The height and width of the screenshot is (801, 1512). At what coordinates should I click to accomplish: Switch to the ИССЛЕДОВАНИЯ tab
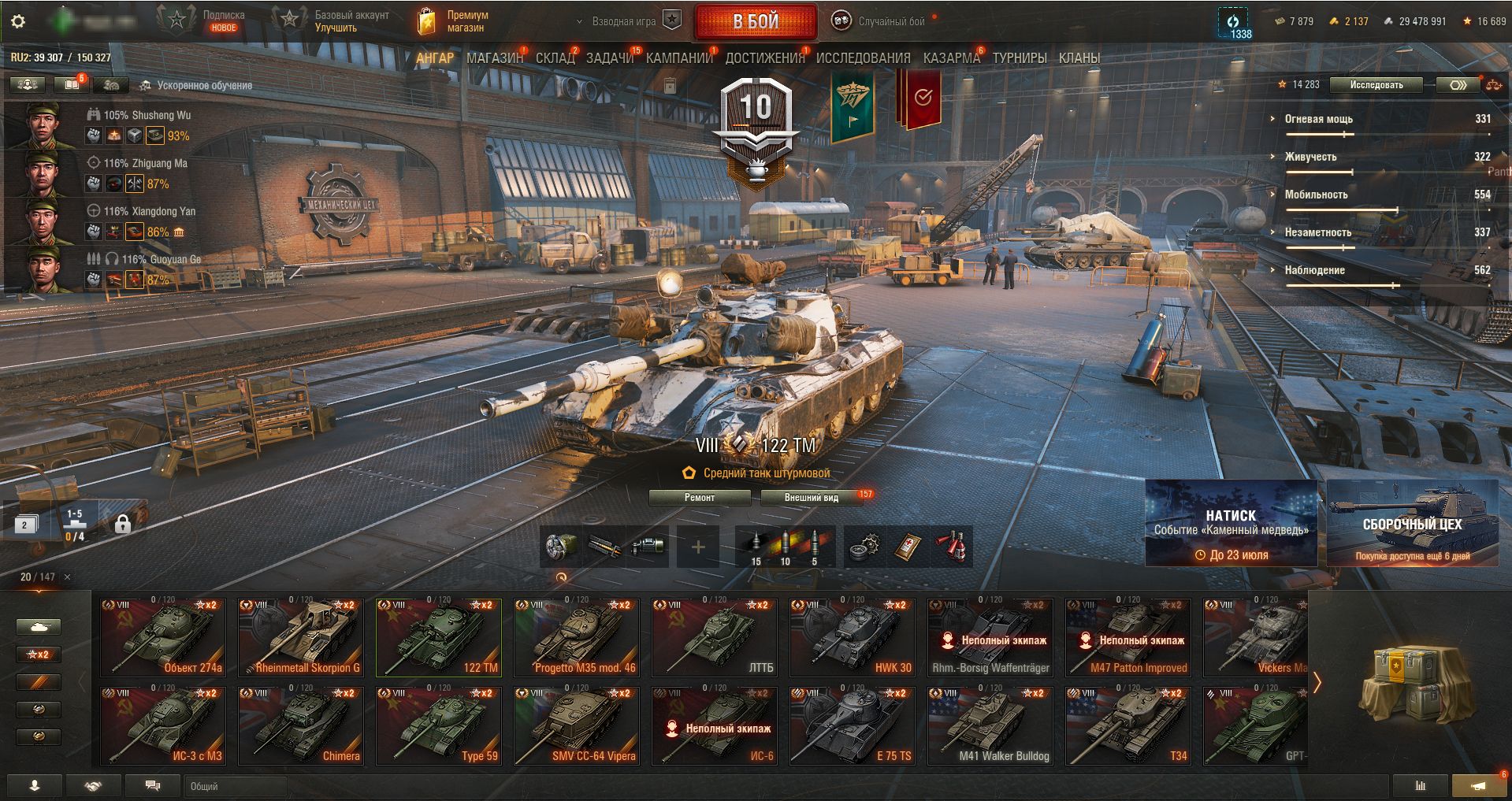click(863, 58)
